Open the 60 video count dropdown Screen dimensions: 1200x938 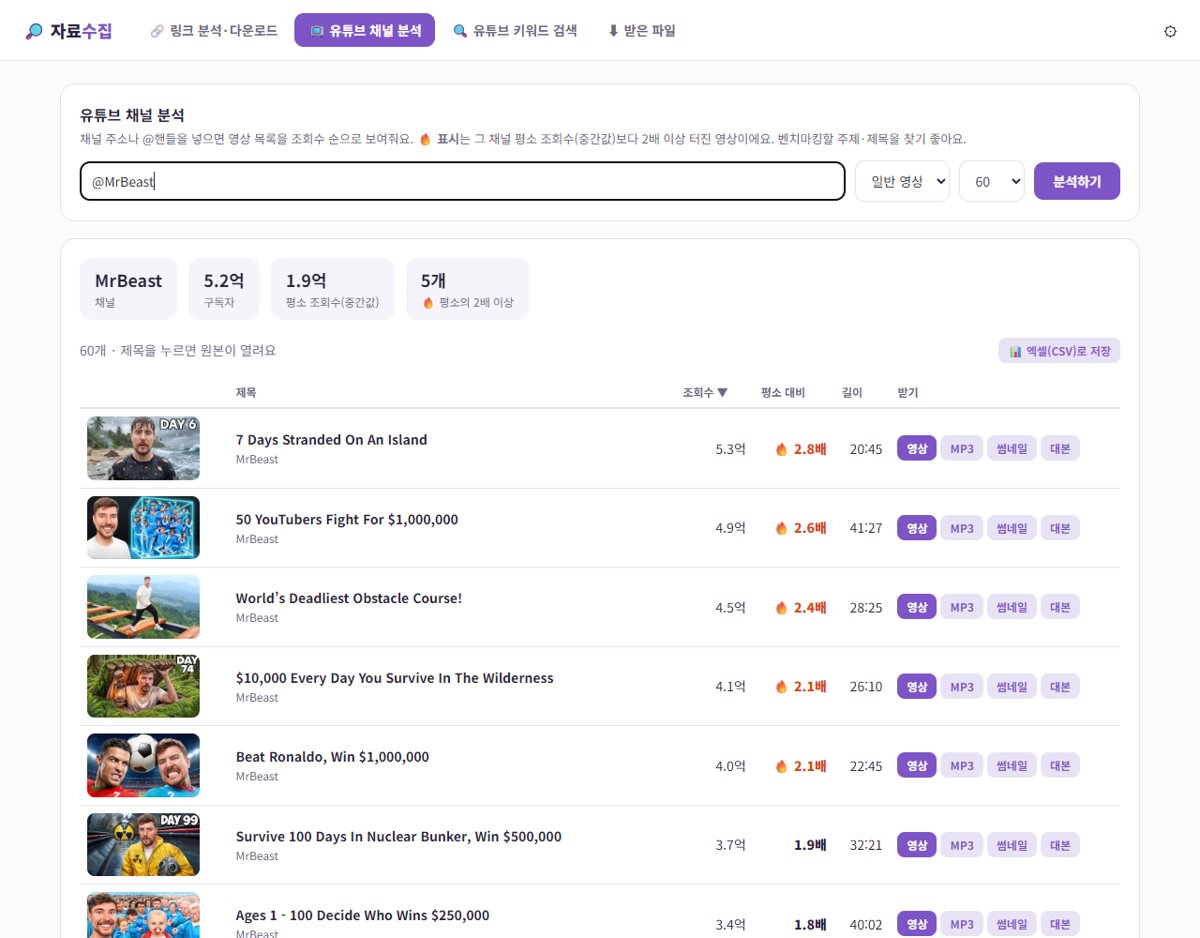point(992,181)
